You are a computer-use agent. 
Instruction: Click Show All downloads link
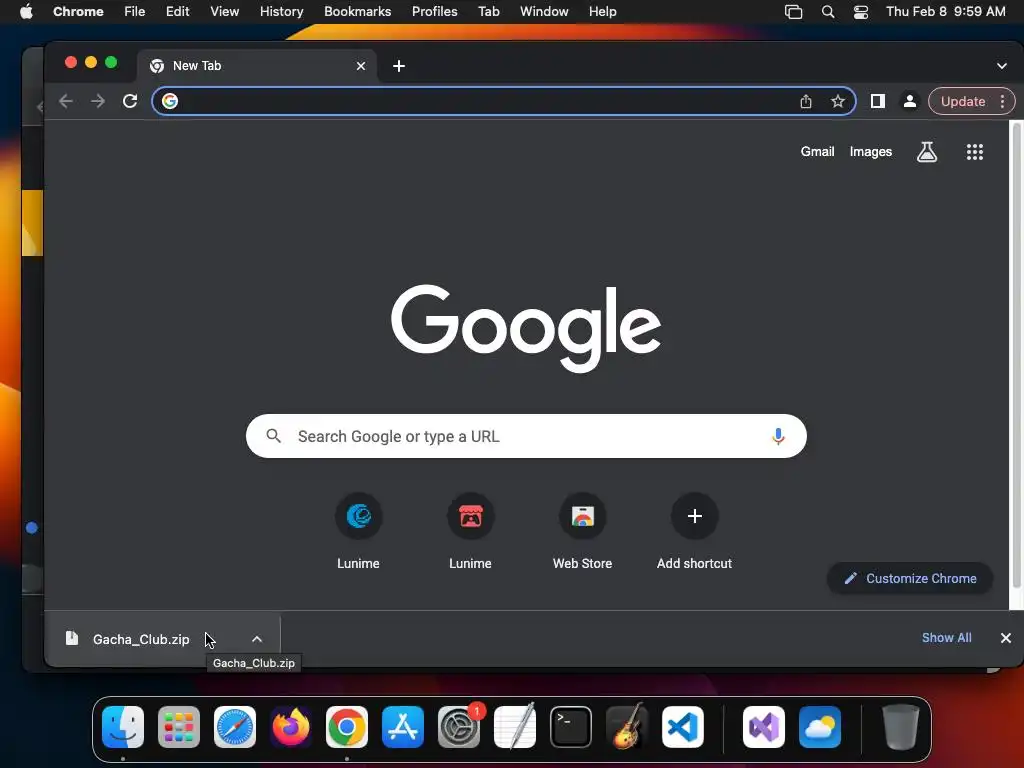click(x=946, y=638)
